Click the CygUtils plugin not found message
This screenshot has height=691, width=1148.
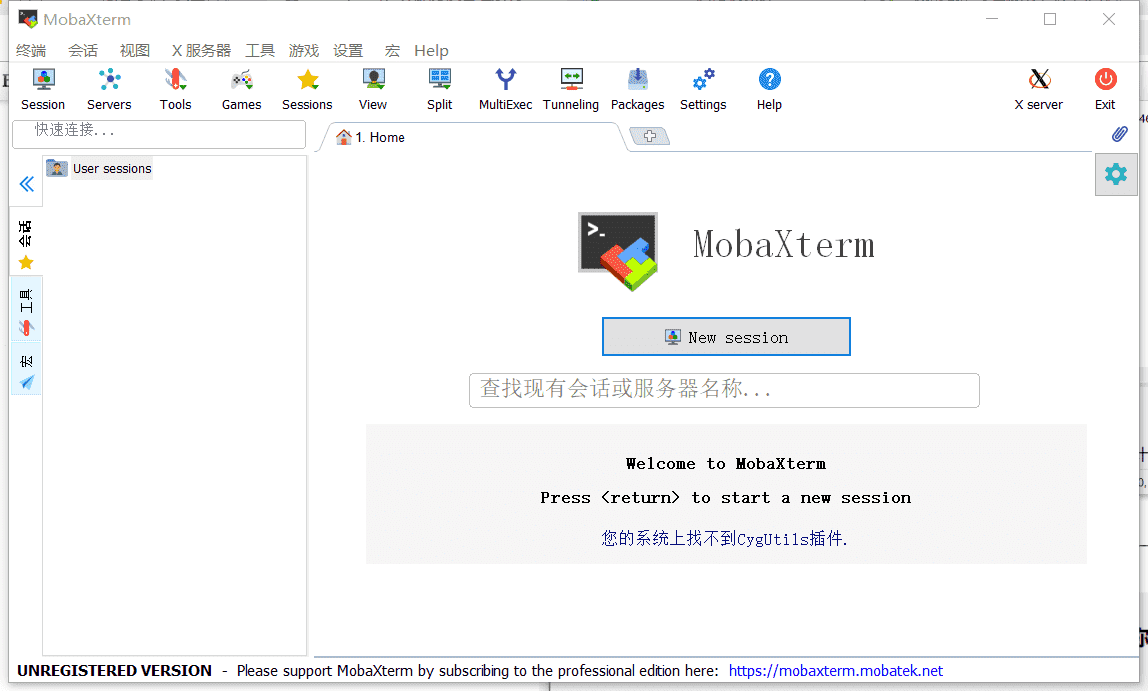tap(724, 539)
